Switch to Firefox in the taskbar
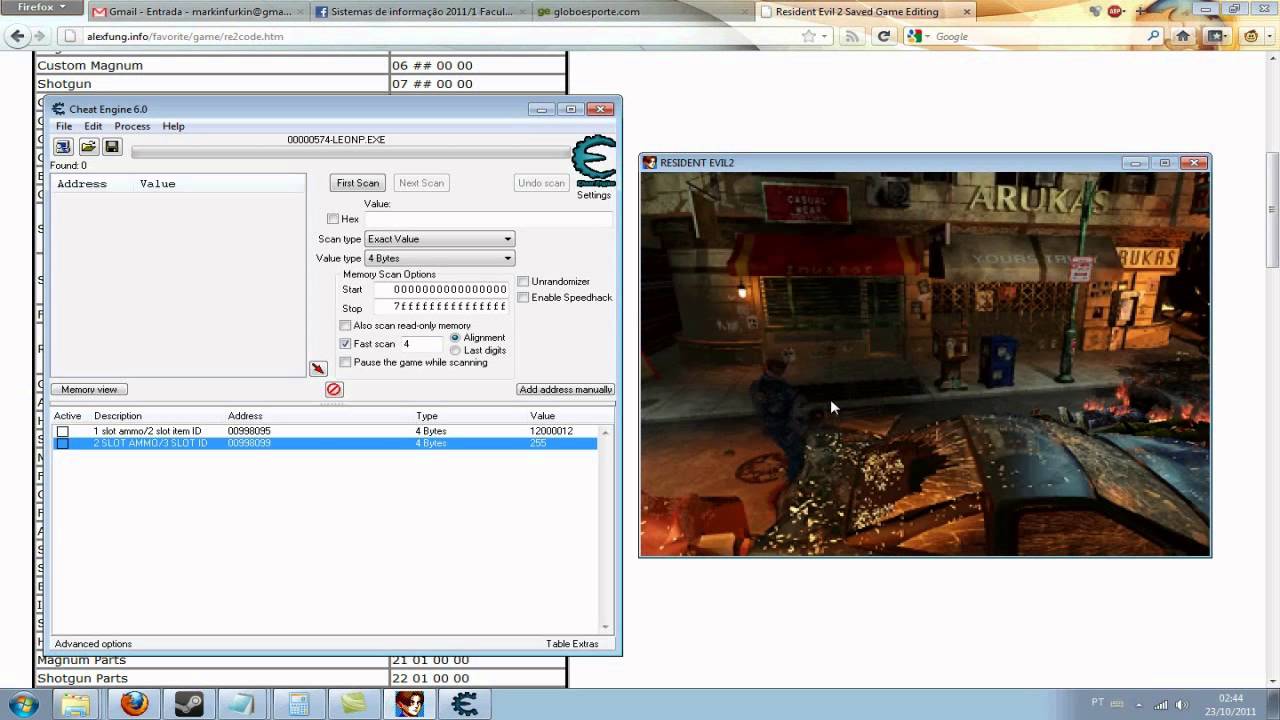The image size is (1280, 720). pos(134,704)
